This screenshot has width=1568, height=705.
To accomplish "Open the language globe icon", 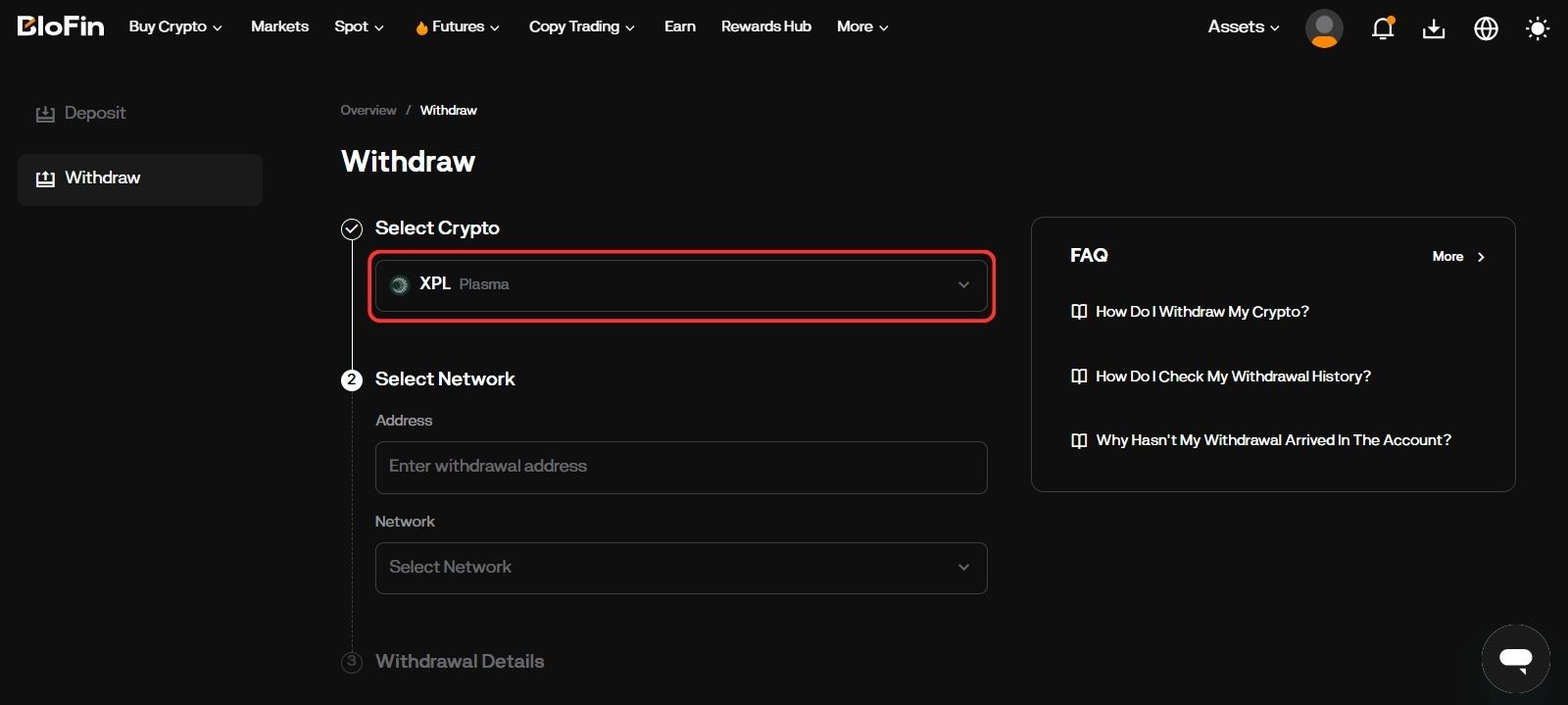I will point(1486,28).
